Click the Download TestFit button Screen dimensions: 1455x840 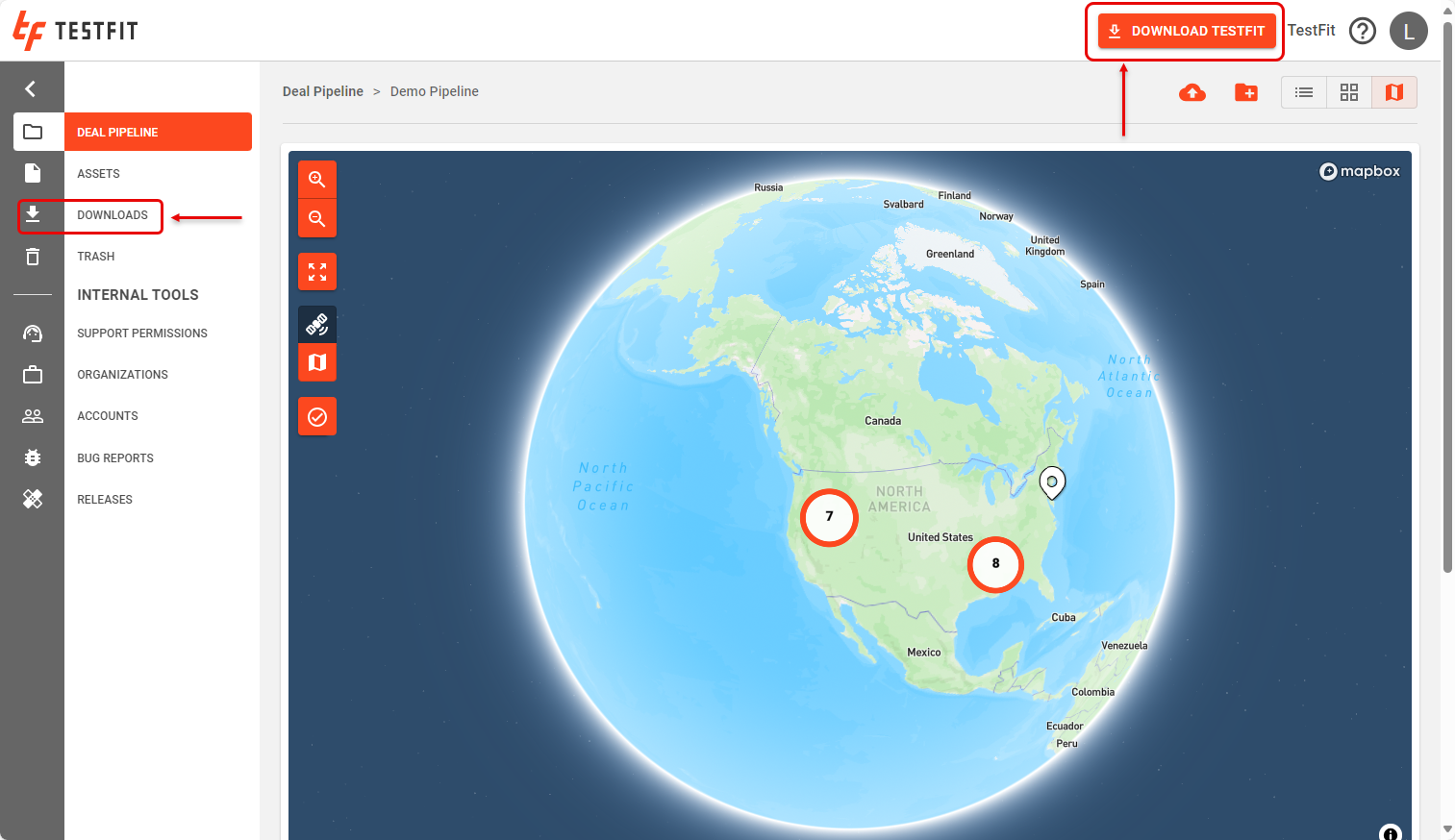point(1187,31)
